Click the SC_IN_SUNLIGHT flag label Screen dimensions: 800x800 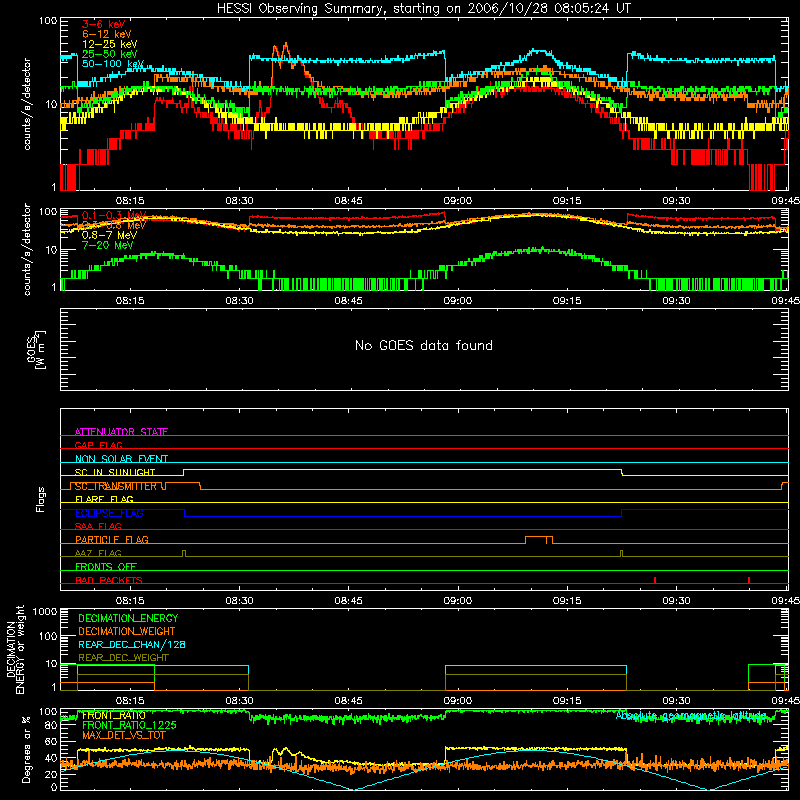point(114,472)
